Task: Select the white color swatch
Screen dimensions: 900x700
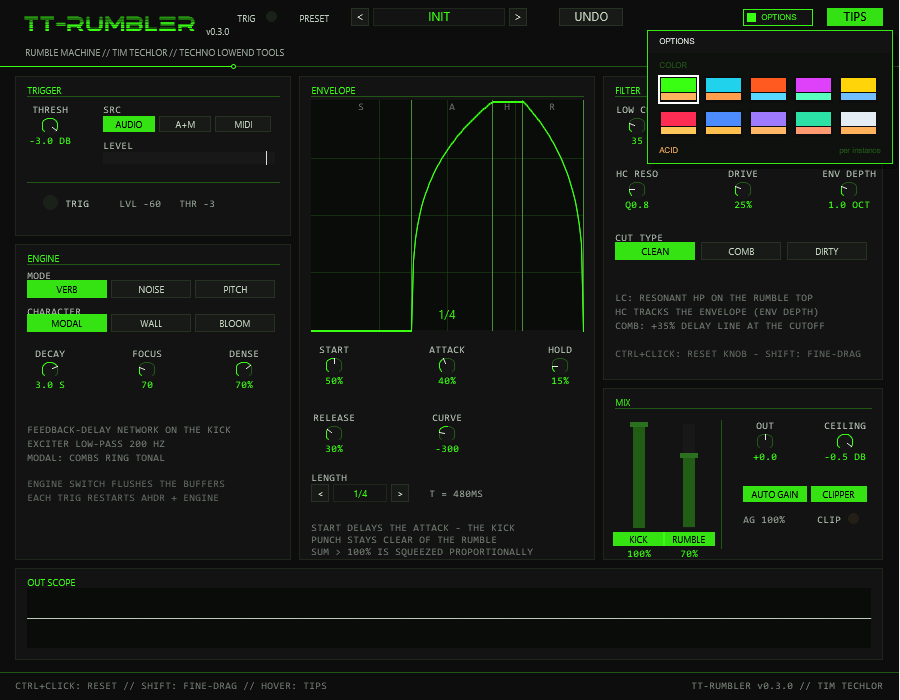Action: coord(859,123)
